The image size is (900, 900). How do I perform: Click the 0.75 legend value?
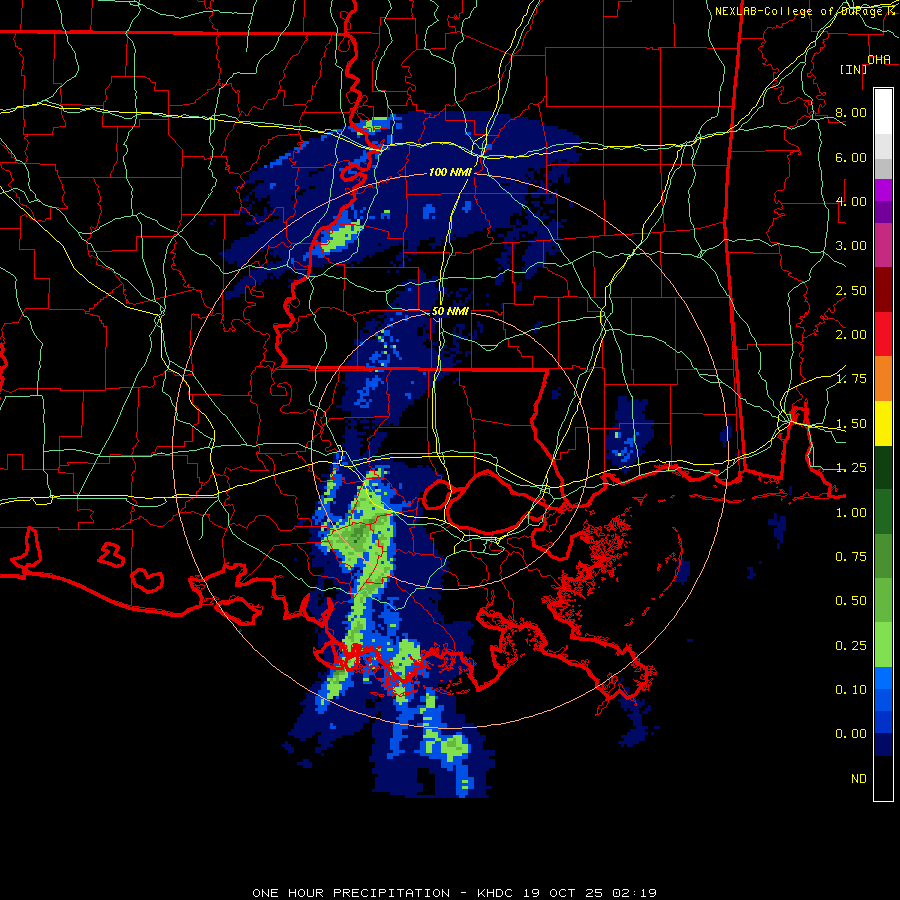[x=851, y=557]
